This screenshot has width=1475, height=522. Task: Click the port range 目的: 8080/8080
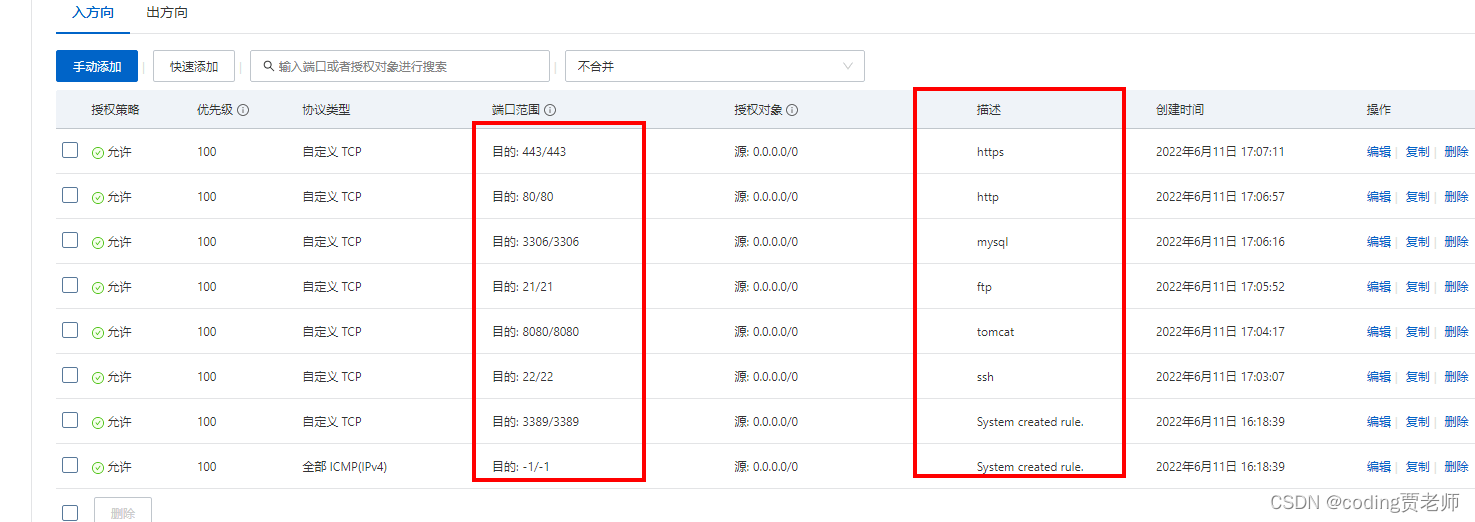(535, 332)
